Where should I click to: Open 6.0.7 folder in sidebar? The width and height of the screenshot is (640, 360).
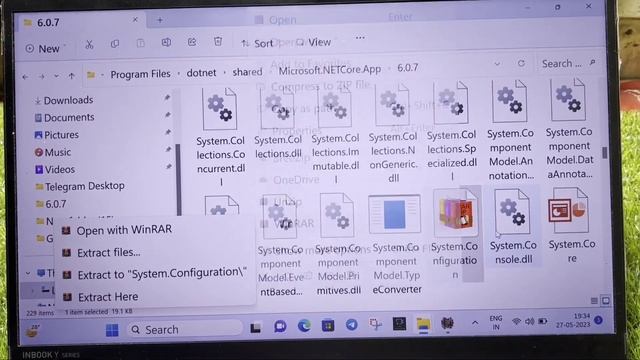(x=51, y=204)
